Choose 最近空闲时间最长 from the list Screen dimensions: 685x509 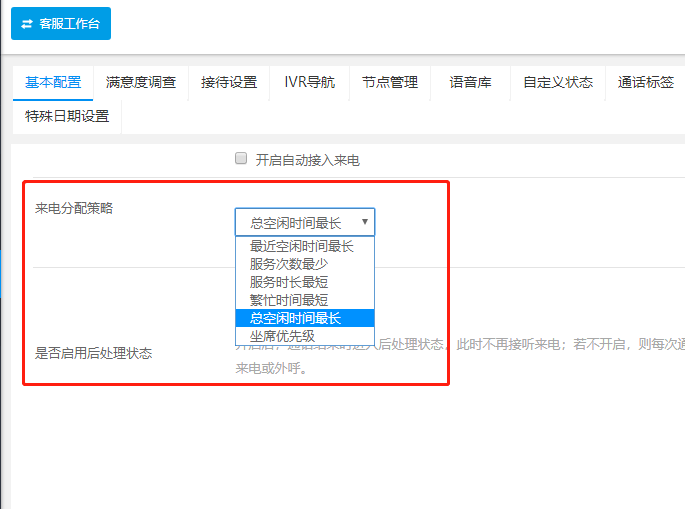click(x=302, y=246)
